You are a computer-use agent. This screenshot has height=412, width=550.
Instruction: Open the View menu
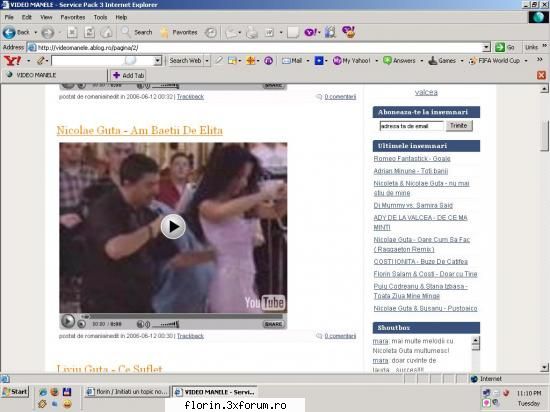[46, 17]
